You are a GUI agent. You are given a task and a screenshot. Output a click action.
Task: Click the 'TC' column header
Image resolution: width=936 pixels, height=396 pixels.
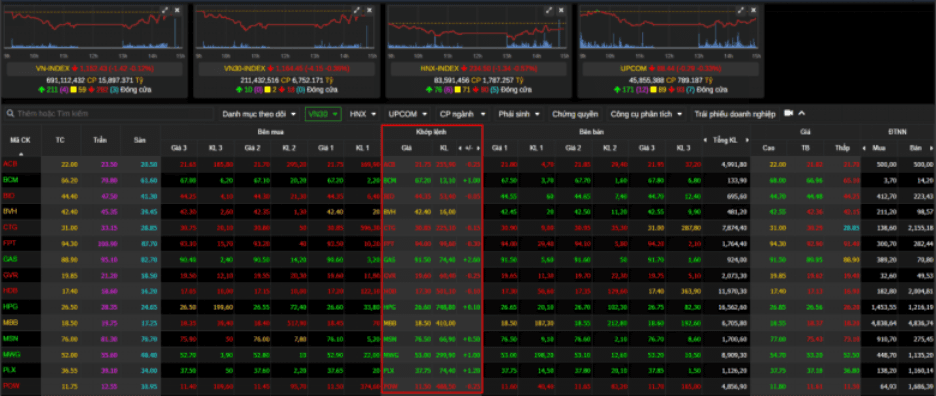60,140
